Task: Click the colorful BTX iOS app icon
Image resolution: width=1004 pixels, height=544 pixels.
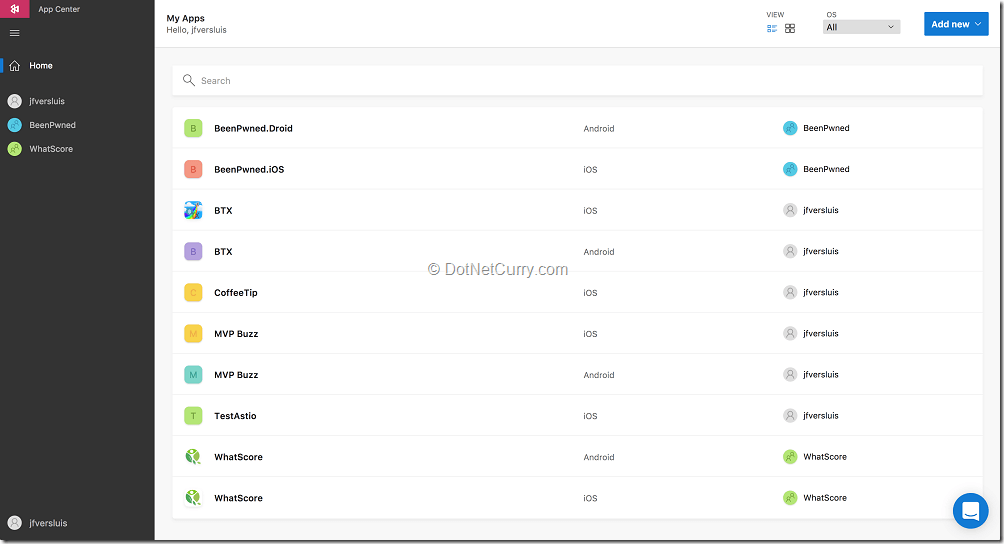Action: [x=193, y=210]
